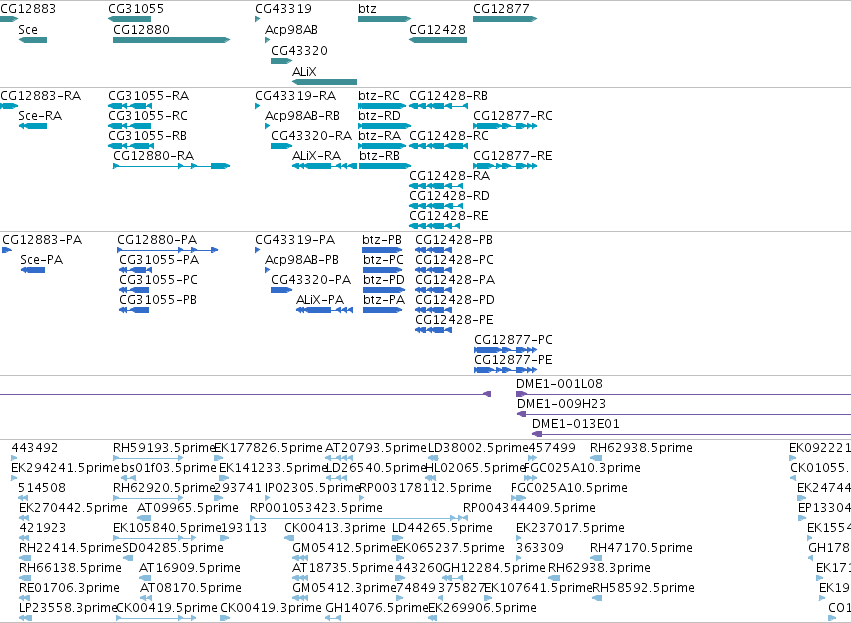Image resolution: width=851 pixels, height=623 pixels.
Task: Click EST HL02065.5prime label
Action: coord(475,468)
